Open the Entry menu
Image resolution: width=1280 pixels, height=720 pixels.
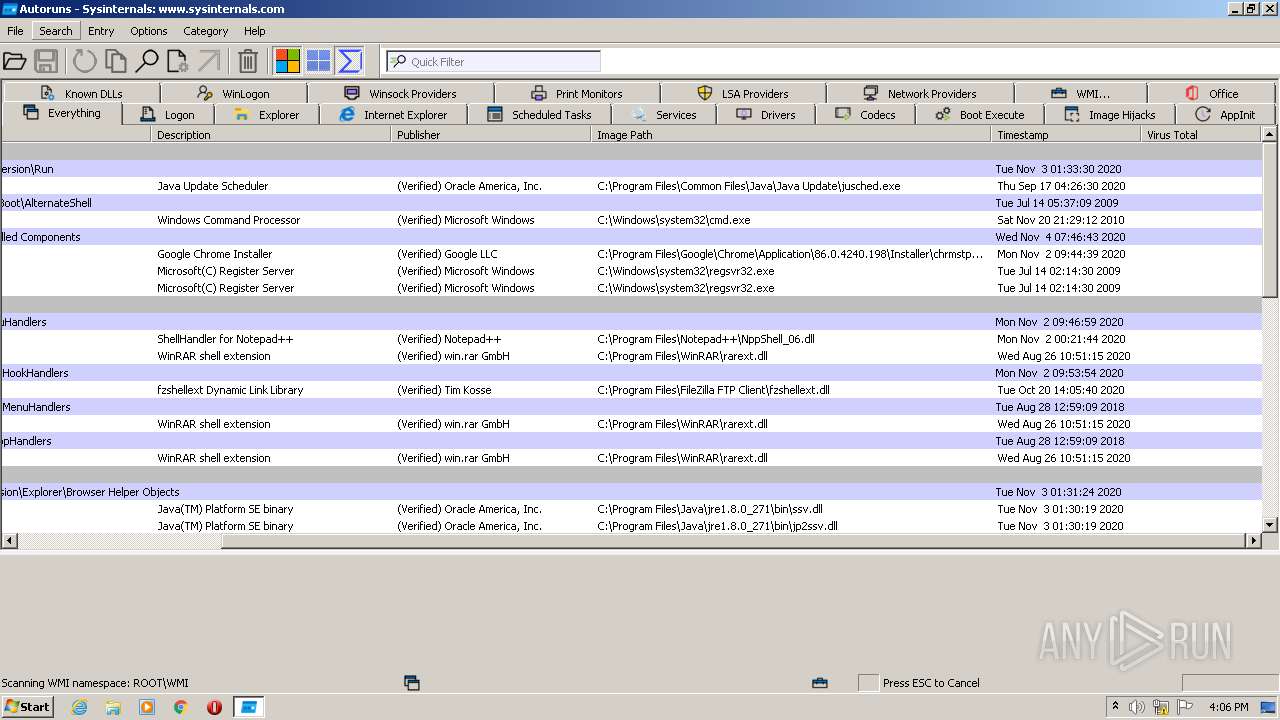pyautogui.click(x=101, y=31)
